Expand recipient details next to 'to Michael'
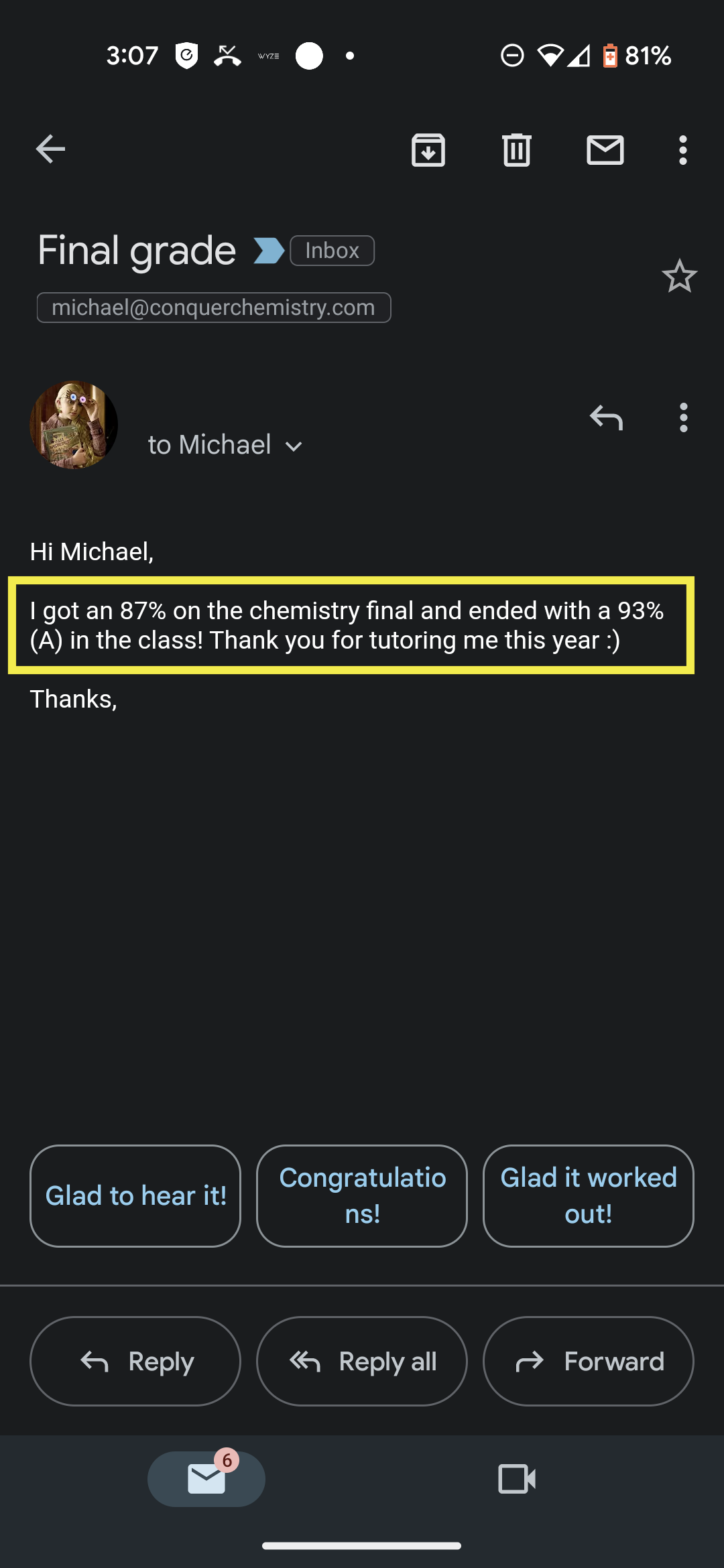Screen dimensions: 724x1568 tap(294, 446)
